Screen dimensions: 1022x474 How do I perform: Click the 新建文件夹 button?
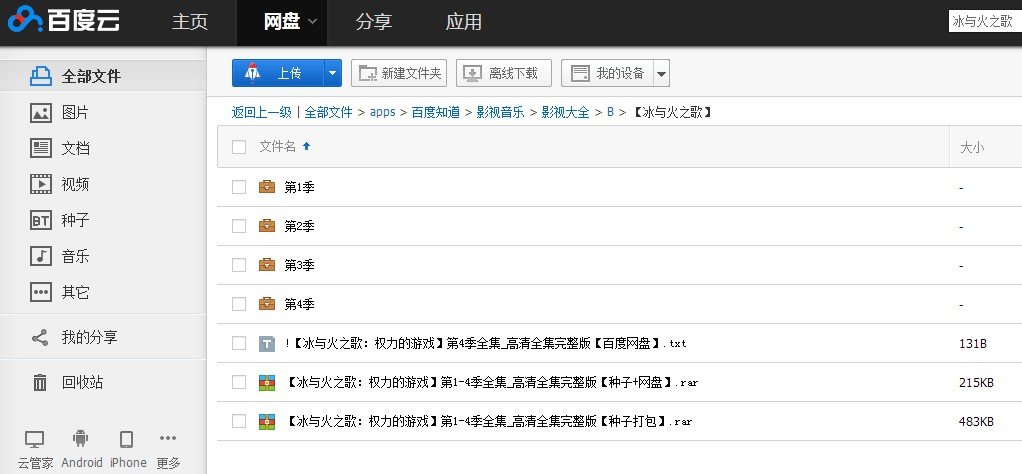click(399, 73)
